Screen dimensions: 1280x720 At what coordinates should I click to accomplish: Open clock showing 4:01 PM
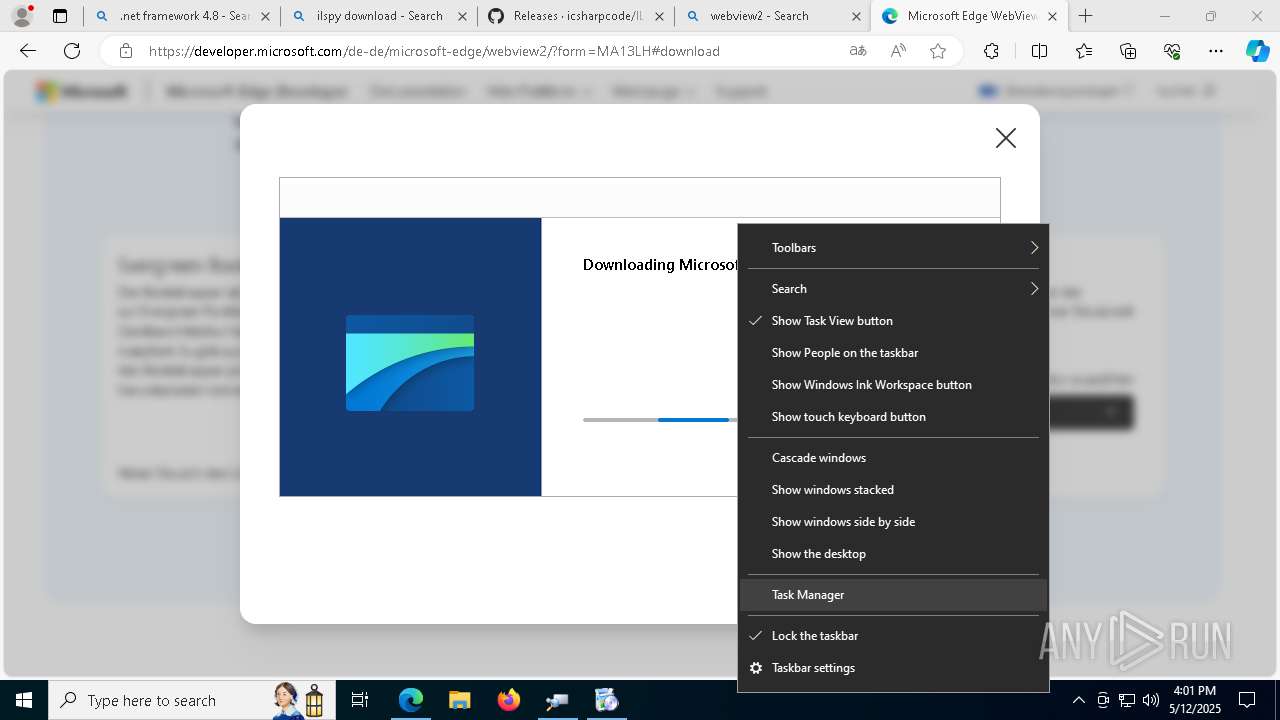(1195, 700)
